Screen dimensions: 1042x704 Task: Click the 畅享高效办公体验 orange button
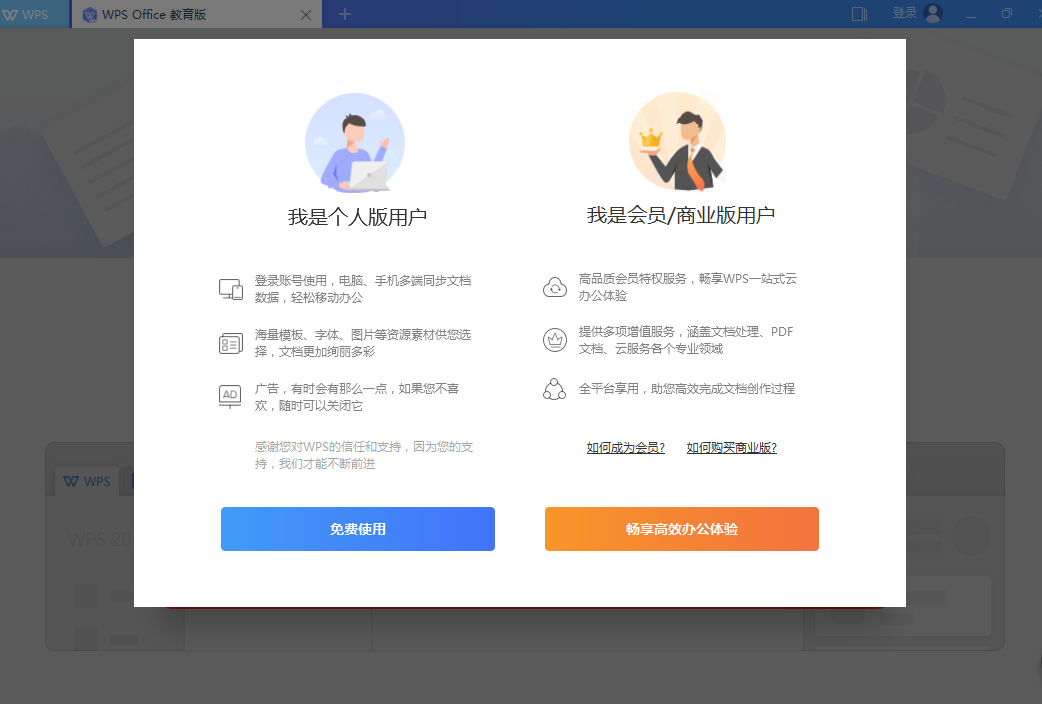[x=682, y=528]
